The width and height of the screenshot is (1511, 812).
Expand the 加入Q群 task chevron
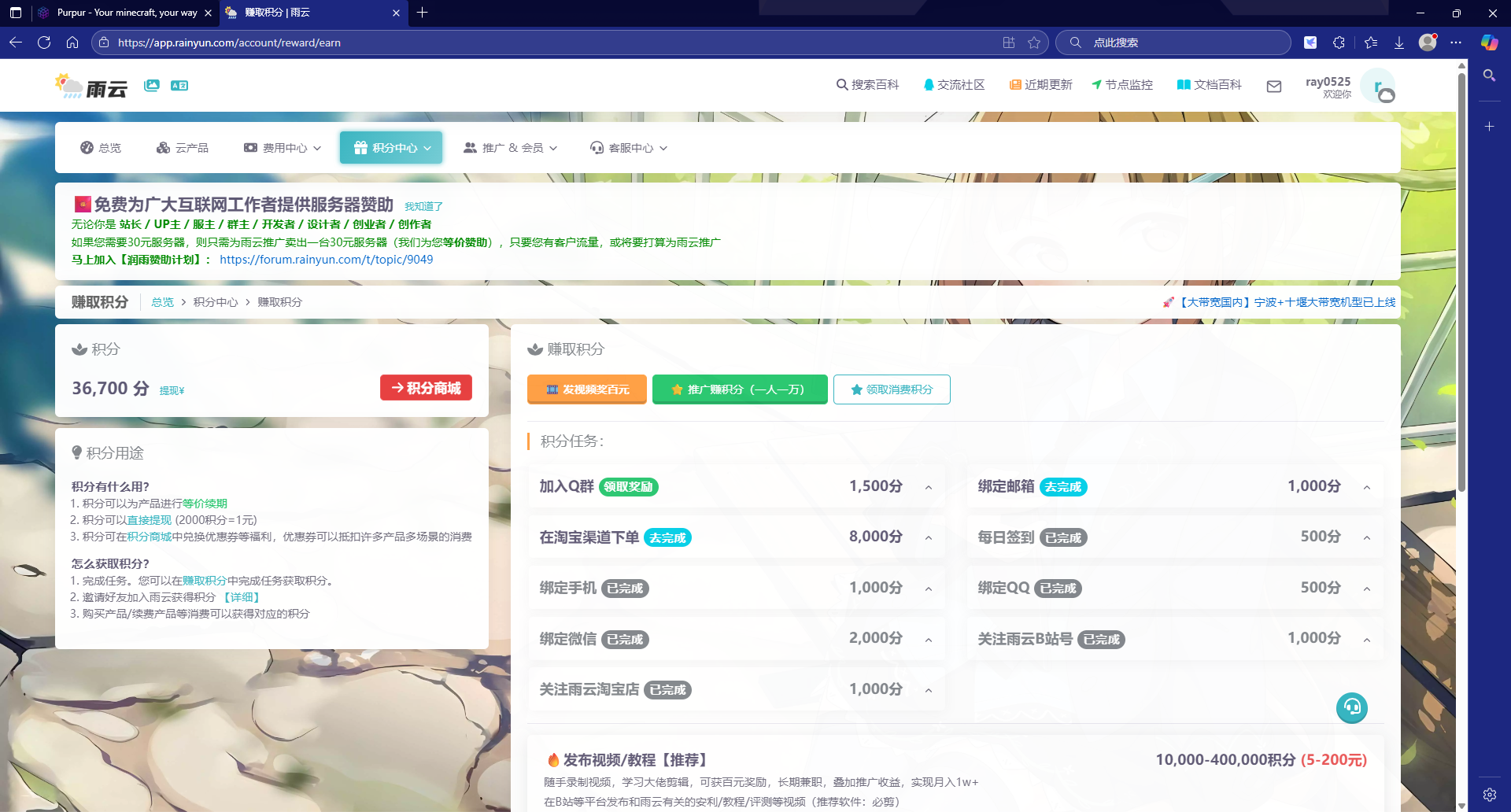[929, 488]
